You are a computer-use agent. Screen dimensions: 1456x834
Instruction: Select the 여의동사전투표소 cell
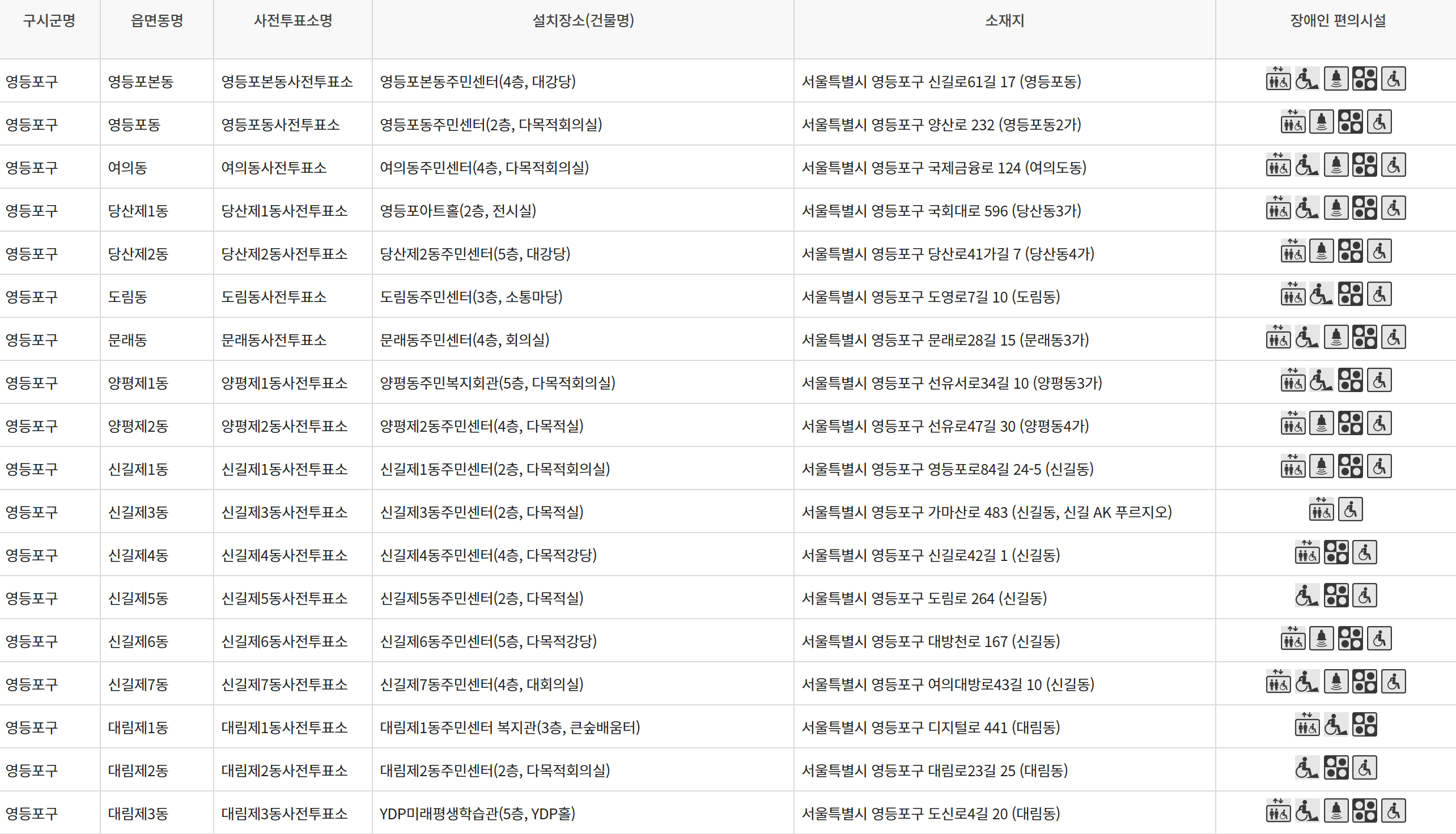pyautogui.click(x=274, y=168)
